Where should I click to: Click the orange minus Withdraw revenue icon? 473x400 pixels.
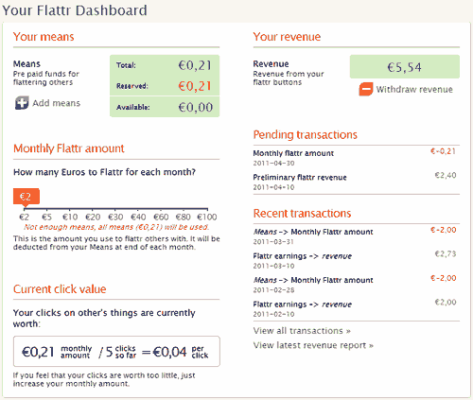366,89
